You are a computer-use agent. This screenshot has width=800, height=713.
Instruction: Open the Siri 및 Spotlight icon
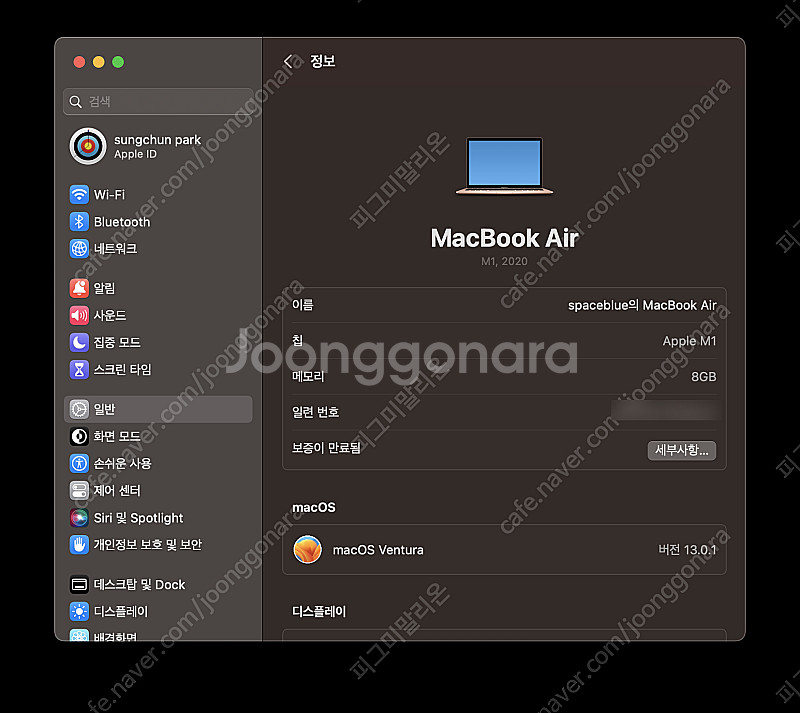tap(79, 518)
